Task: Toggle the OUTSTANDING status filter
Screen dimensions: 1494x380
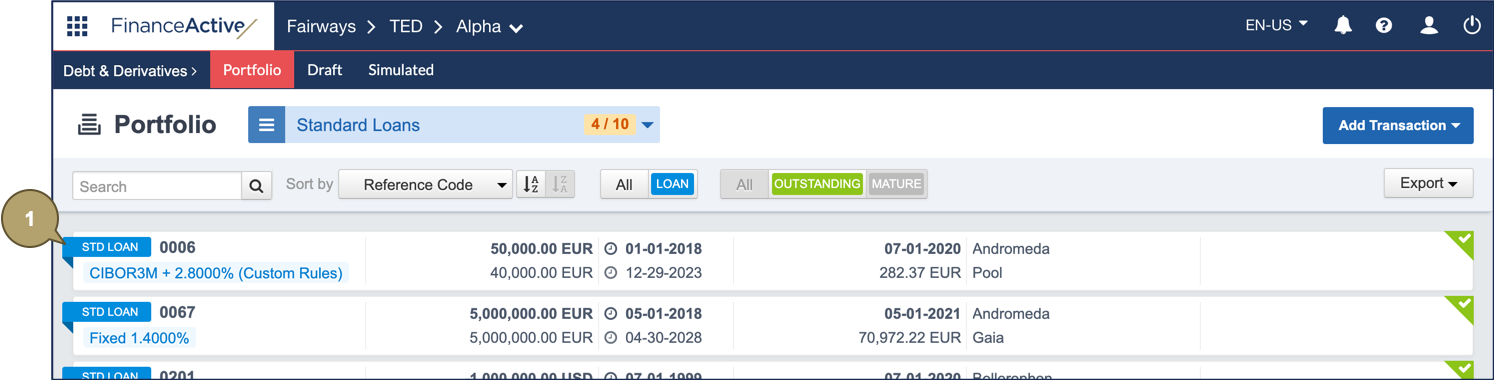Action: [x=817, y=184]
